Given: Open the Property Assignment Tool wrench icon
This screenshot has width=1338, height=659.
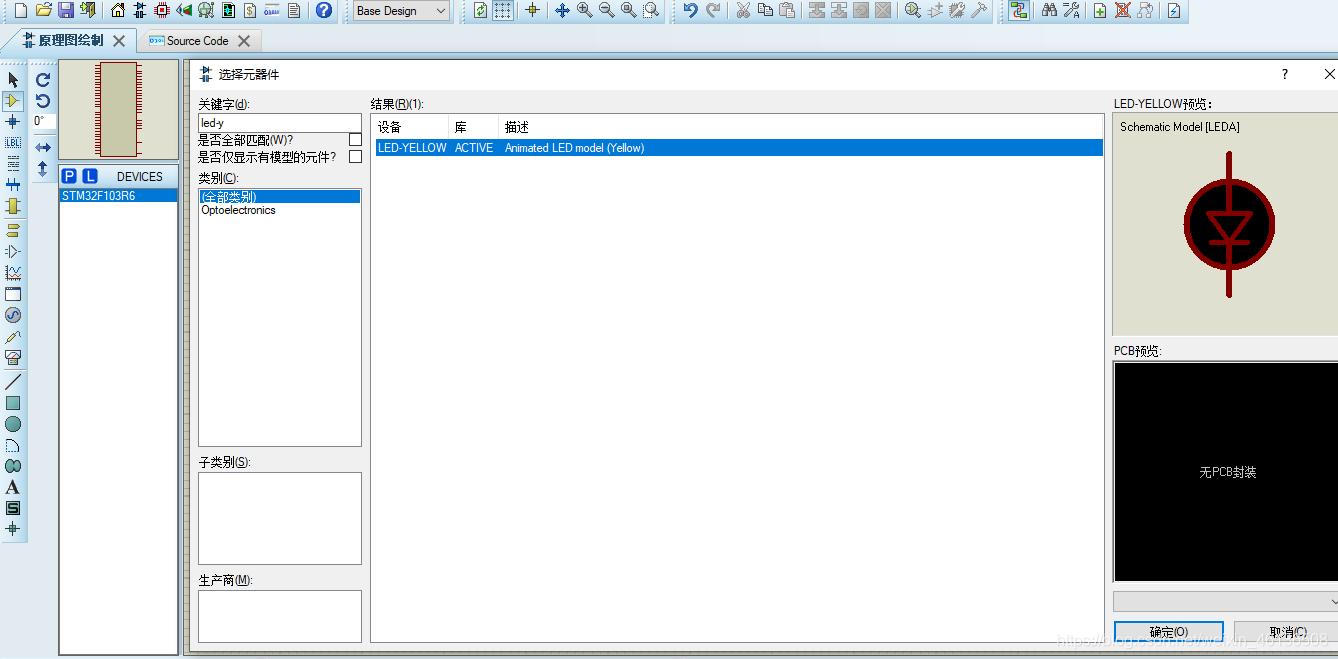Looking at the screenshot, I should click(1071, 10).
